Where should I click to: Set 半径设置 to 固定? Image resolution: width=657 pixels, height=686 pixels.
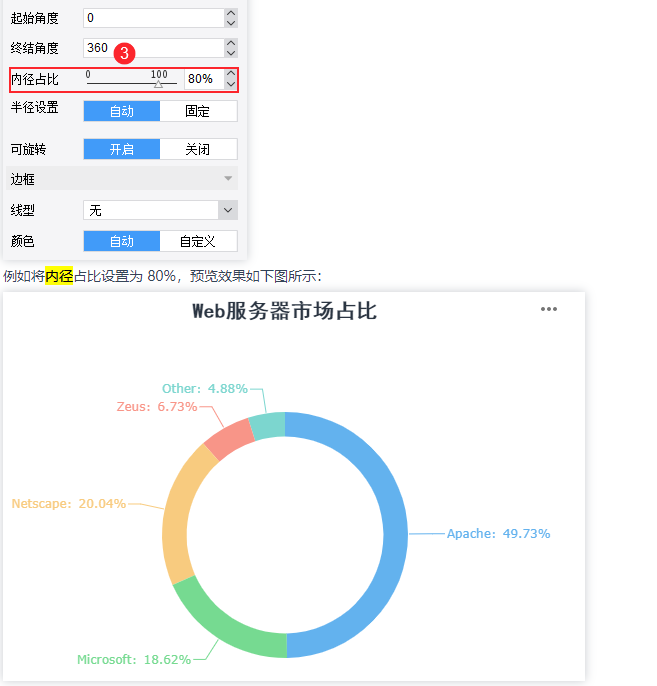point(198,111)
